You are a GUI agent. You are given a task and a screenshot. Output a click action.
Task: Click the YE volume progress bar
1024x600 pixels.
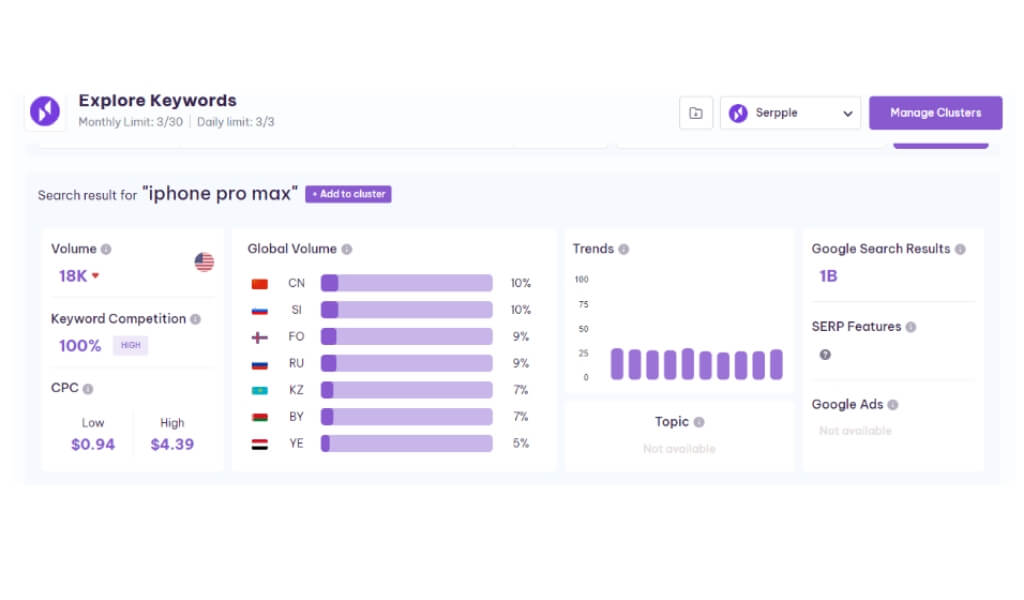406,443
